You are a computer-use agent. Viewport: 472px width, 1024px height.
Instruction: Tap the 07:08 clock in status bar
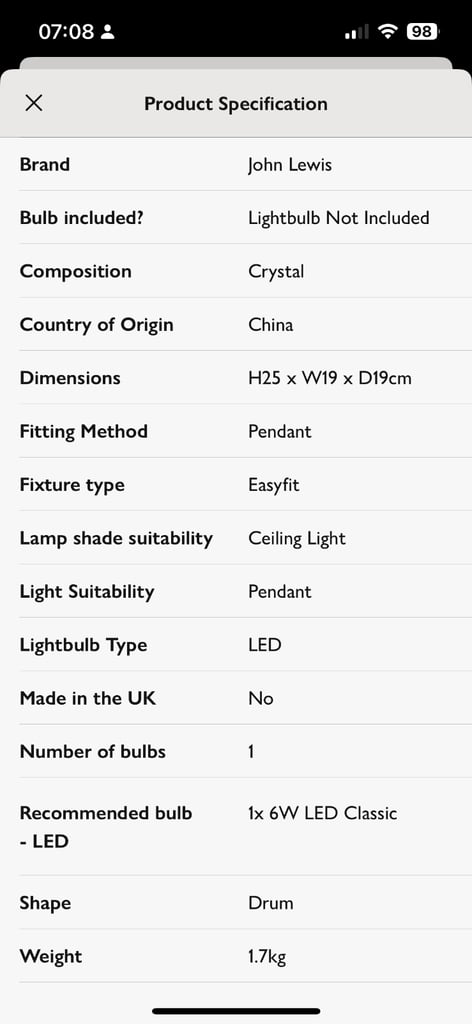point(66,31)
